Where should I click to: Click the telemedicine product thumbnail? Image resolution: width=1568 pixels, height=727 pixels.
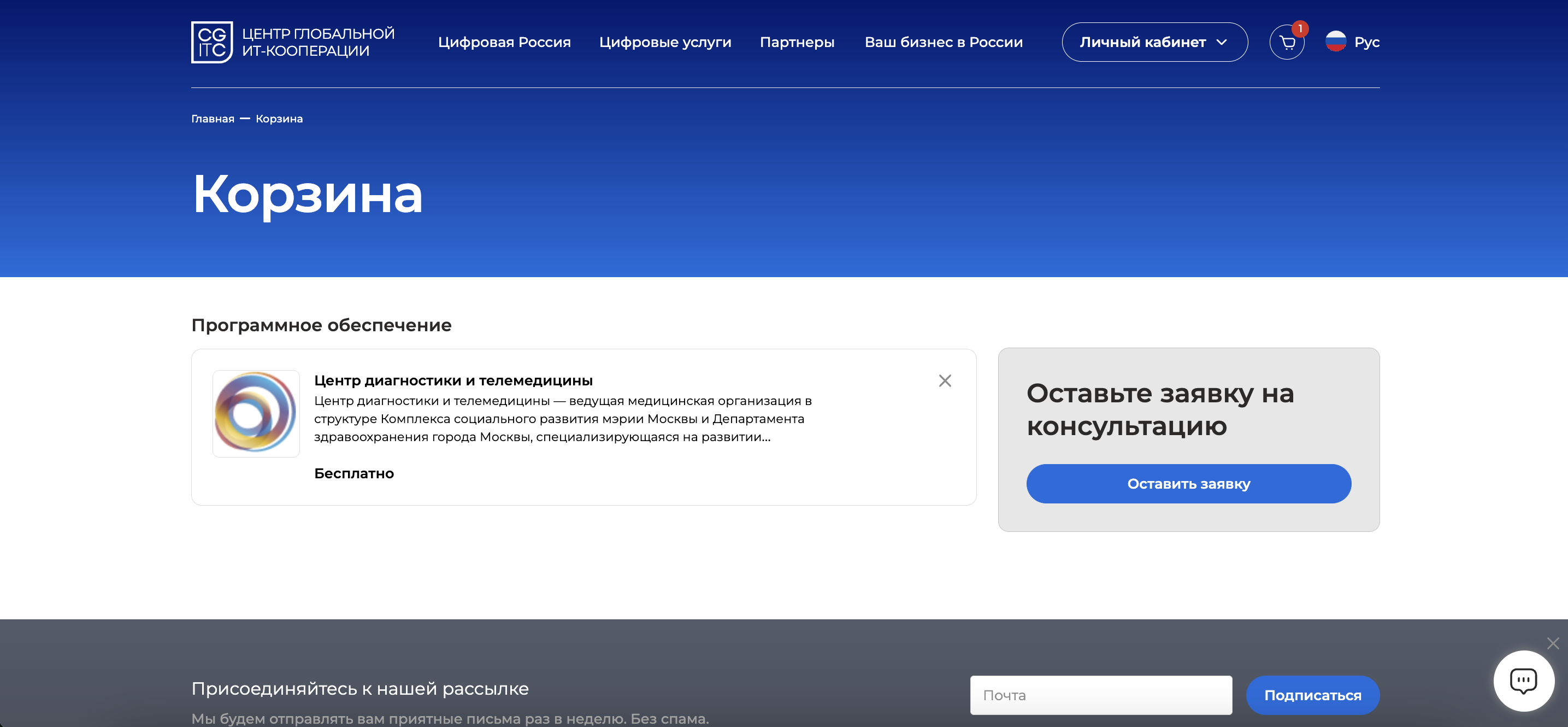pos(256,413)
